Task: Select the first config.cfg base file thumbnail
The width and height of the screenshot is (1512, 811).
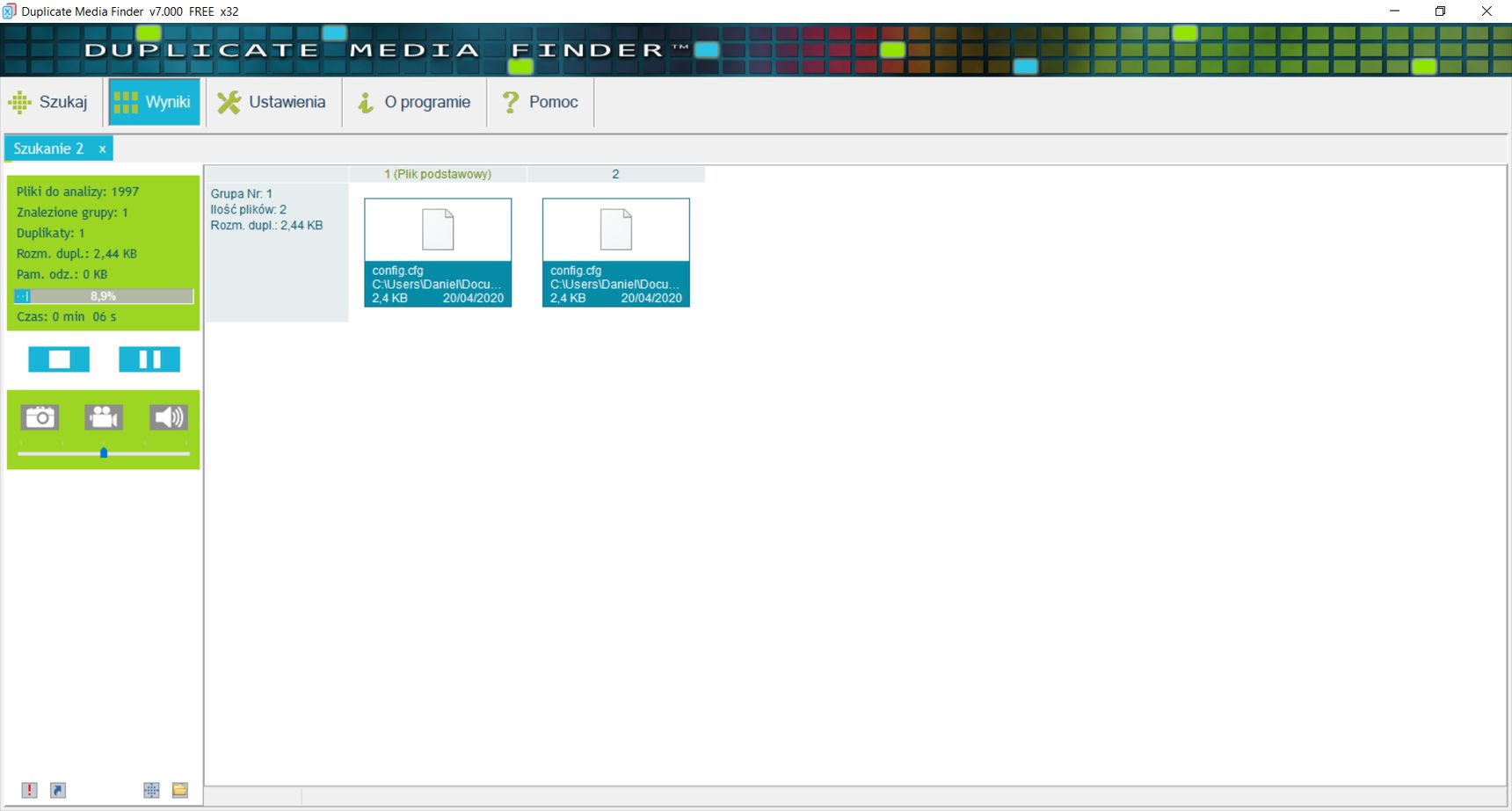Action: pos(438,252)
